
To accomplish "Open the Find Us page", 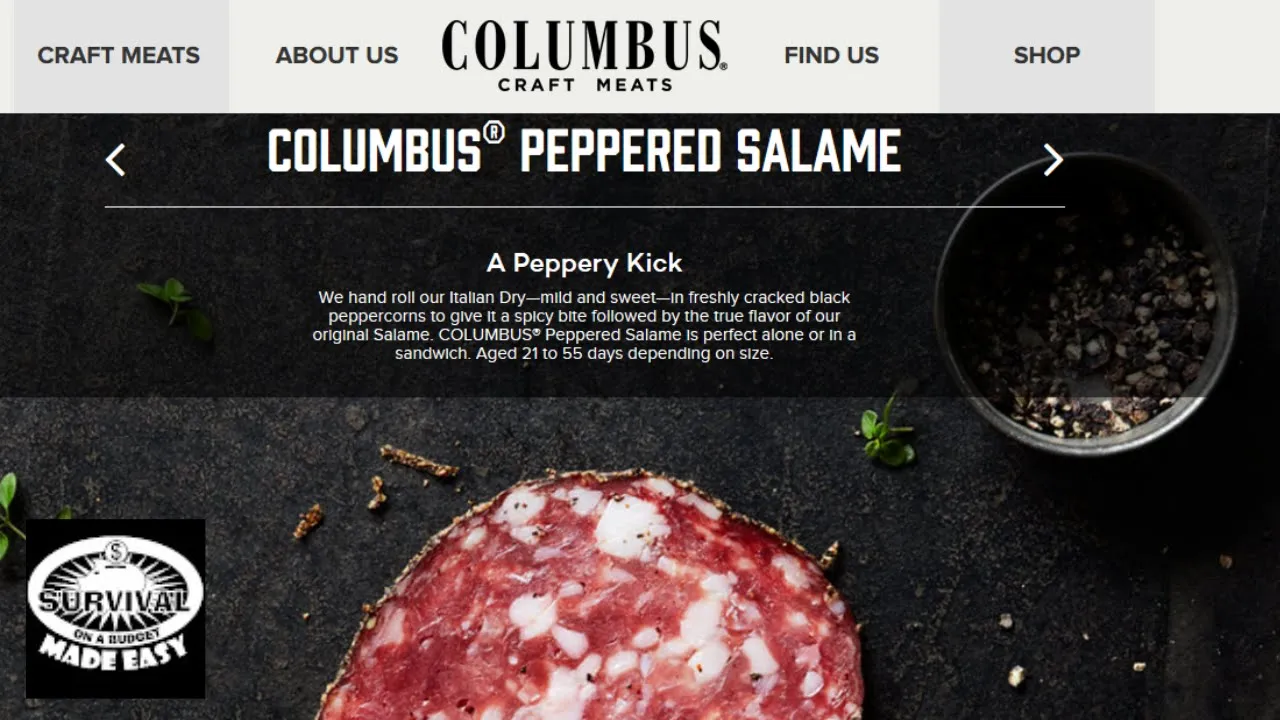I will pyautogui.click(x=831, y=55).
